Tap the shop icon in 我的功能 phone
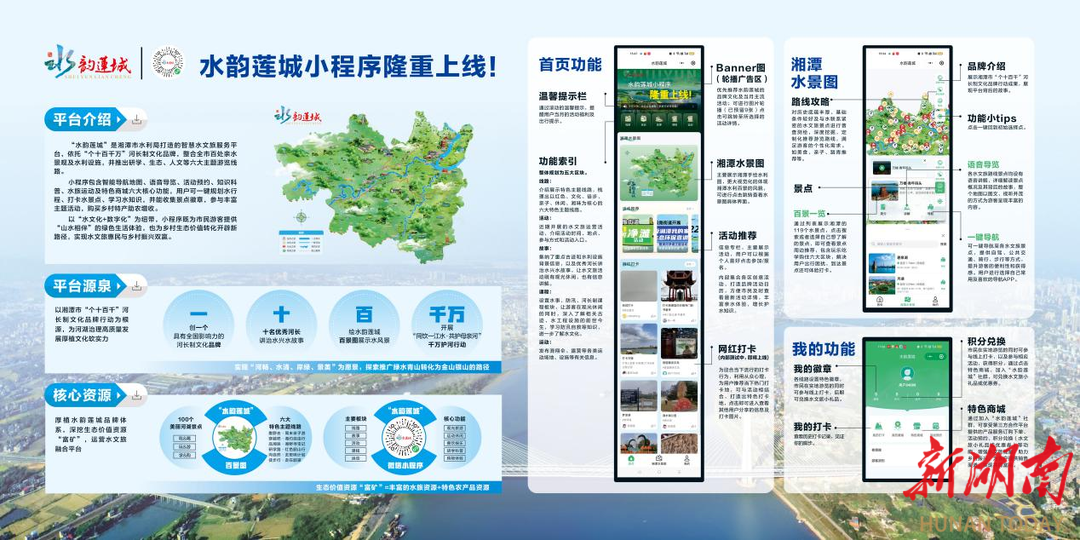The image size is (1080, 540). pos(916,426)
